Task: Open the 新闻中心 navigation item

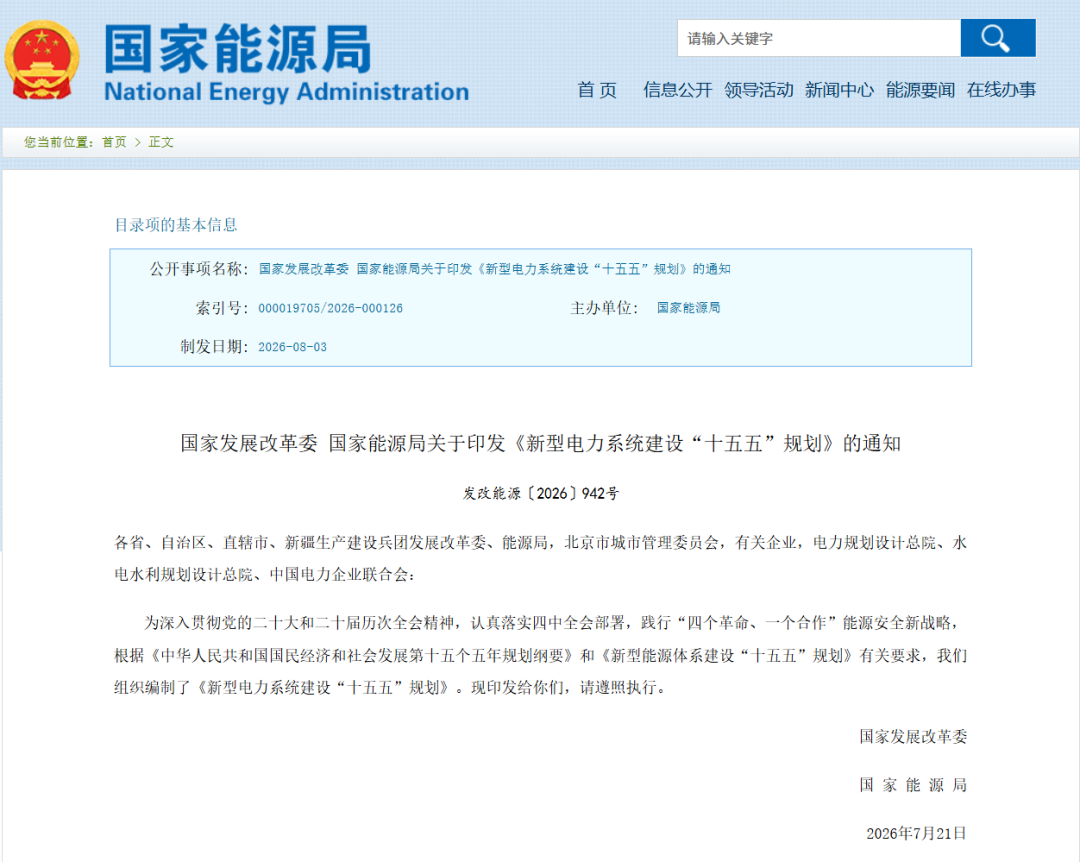Action: [x=839, y=90]
